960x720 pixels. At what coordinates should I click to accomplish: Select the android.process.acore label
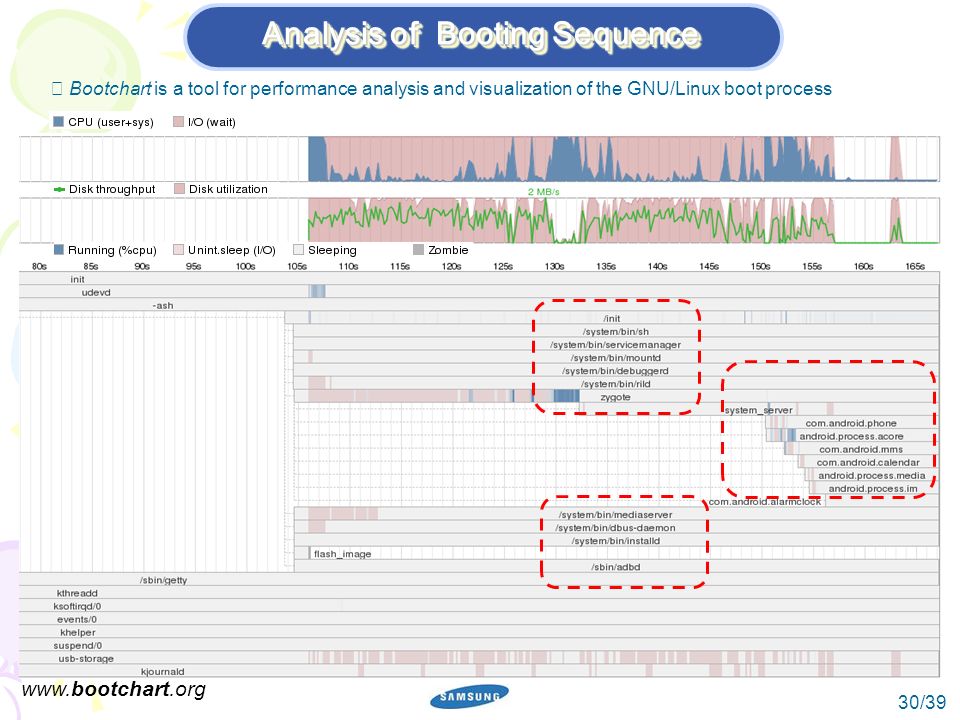[851, 437]
